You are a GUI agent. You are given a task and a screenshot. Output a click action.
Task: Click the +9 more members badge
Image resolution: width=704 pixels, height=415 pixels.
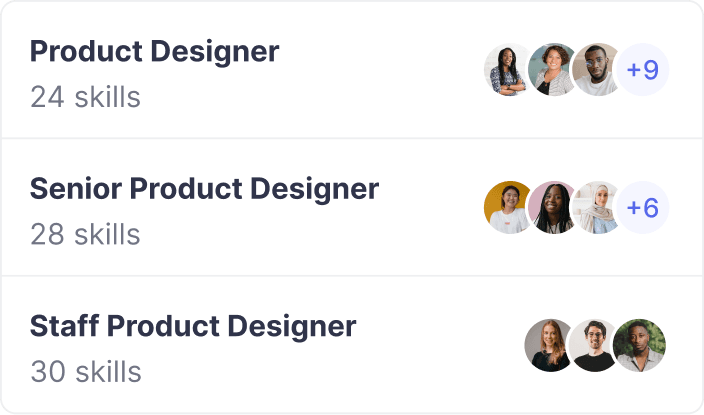[x=642, y=70]
